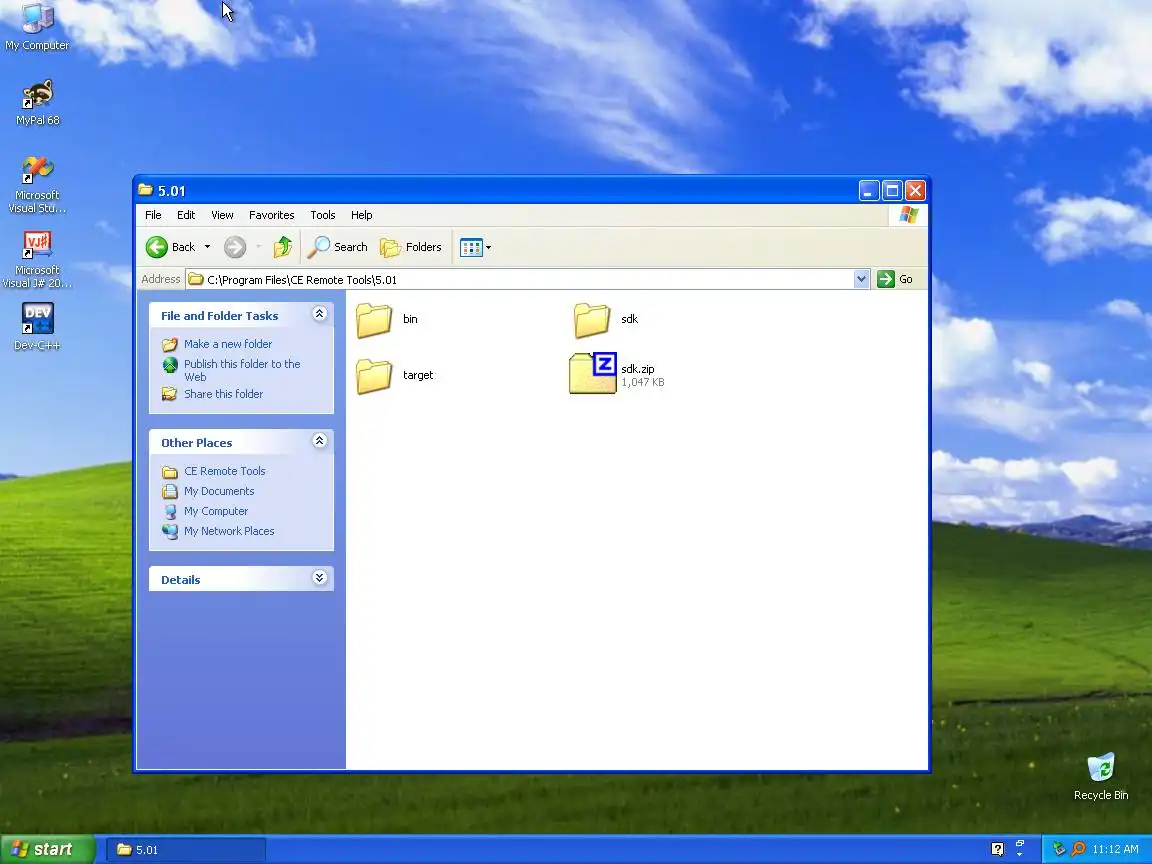1152x864 pixels.
Task: Click the Windows flag logo throbber
Action: pos(909,215)
